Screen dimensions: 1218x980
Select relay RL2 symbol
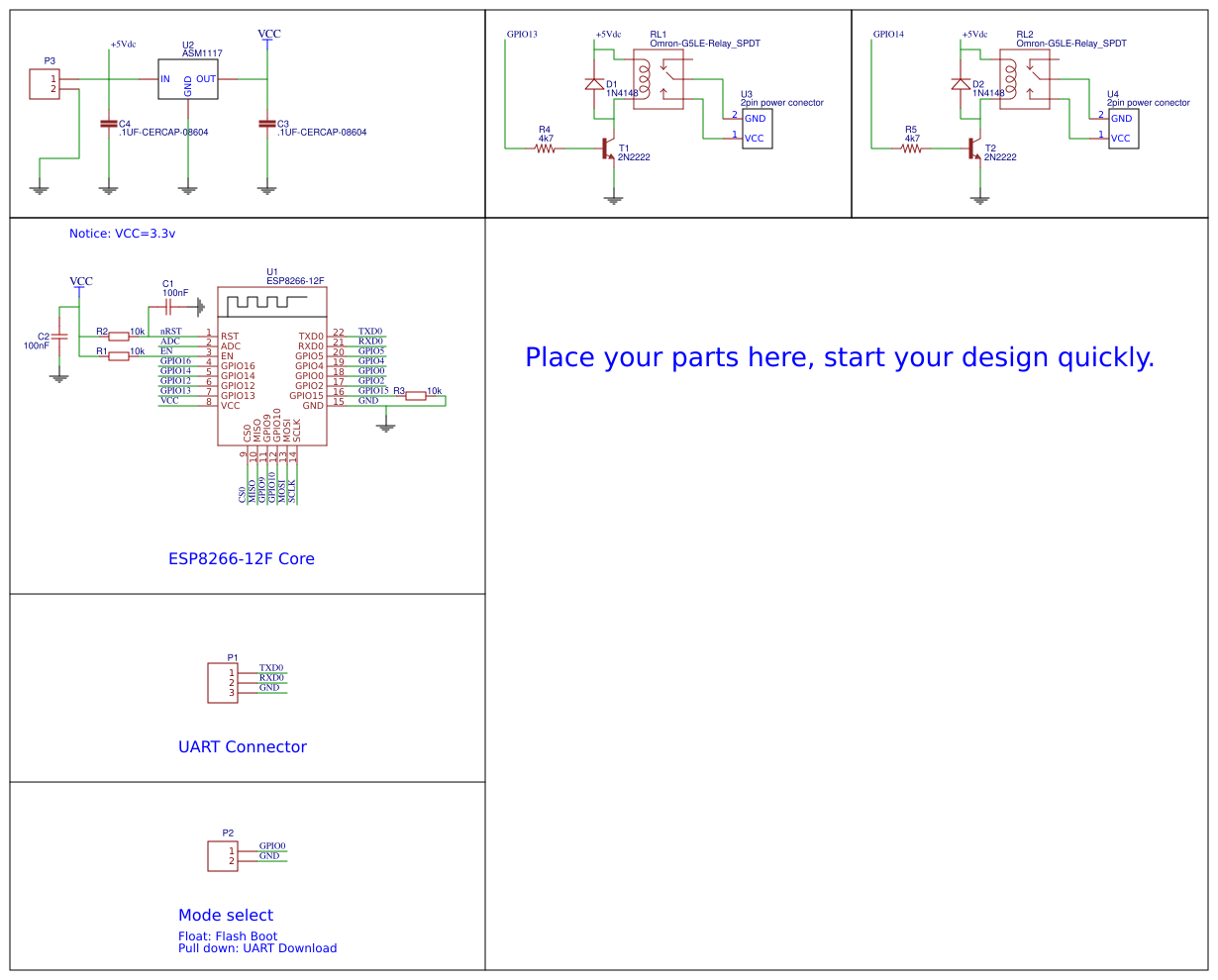click(1027, 79)
